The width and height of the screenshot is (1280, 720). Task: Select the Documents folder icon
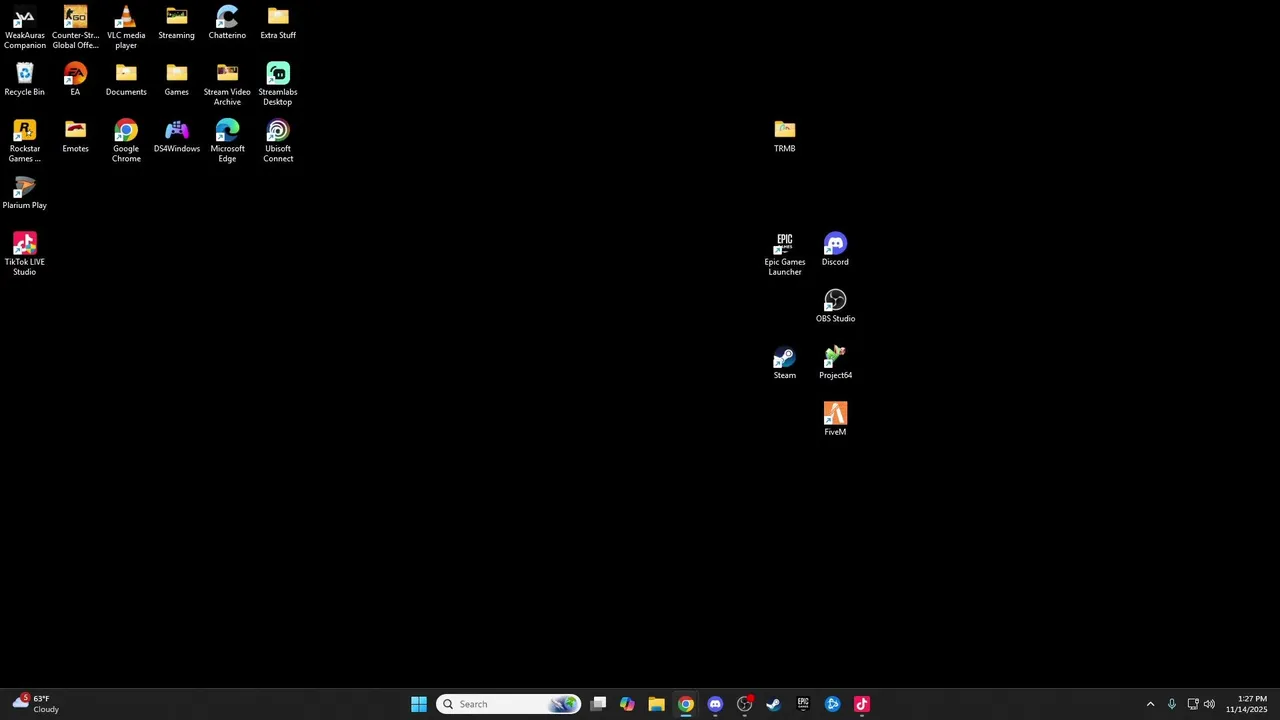(126, 80)
